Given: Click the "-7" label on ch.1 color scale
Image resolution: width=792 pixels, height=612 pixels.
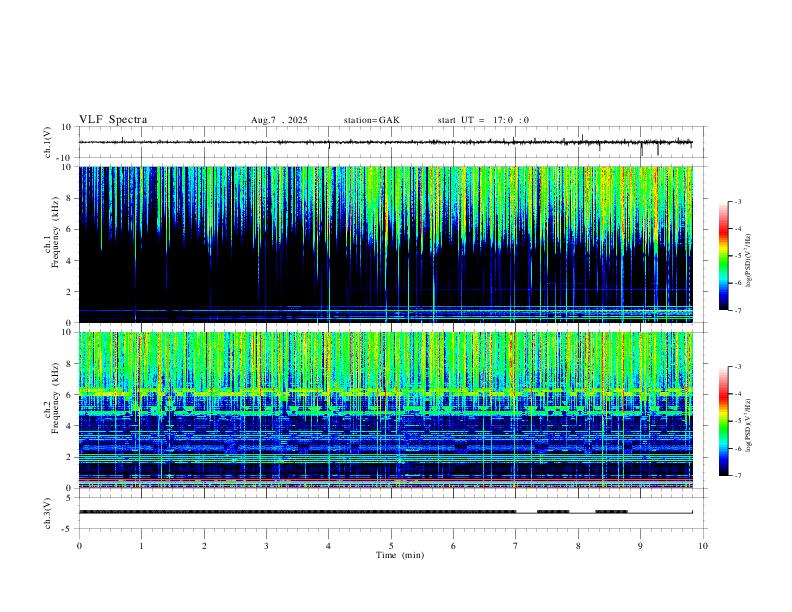Looking at the screenshot, I should click(738, 310).
